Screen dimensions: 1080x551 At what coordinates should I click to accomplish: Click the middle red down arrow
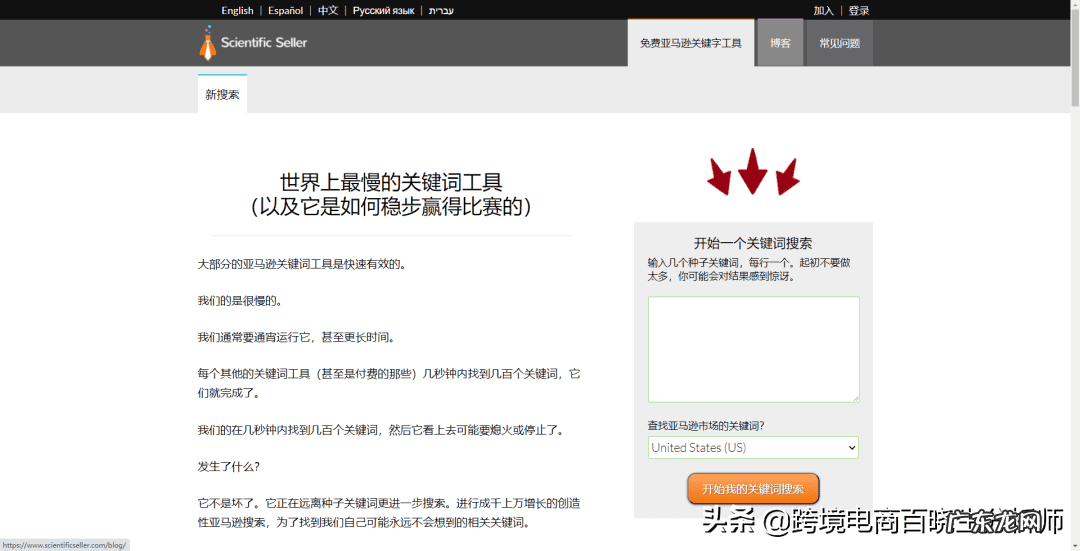pyautogui.click(x=752, y=171)
